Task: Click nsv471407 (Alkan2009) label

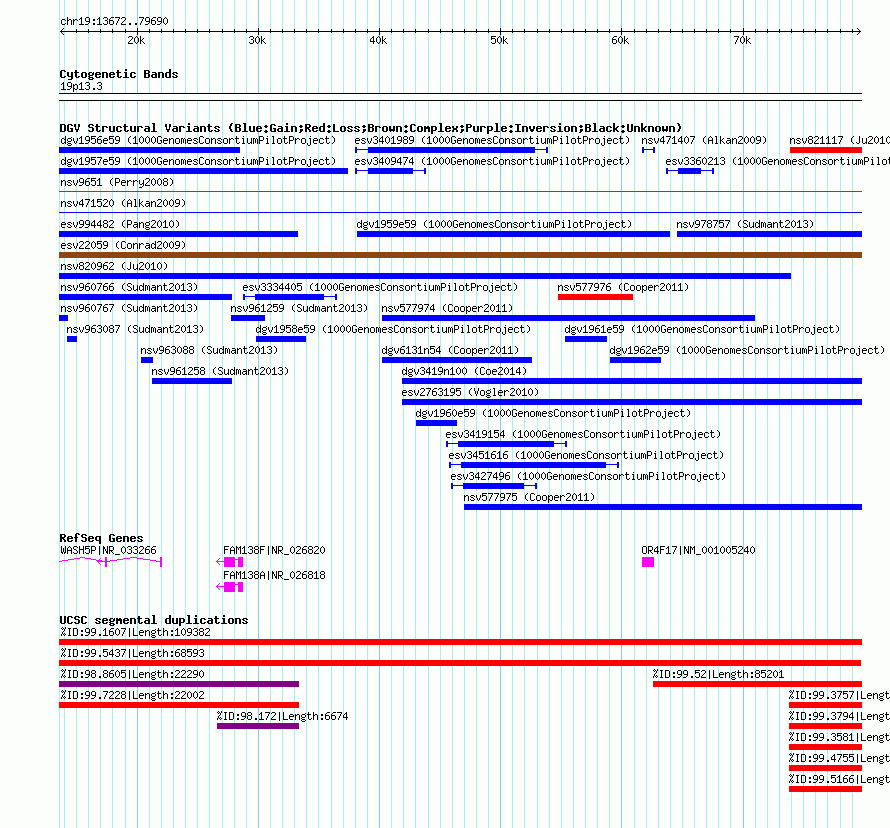Action: tap(704, 140)
